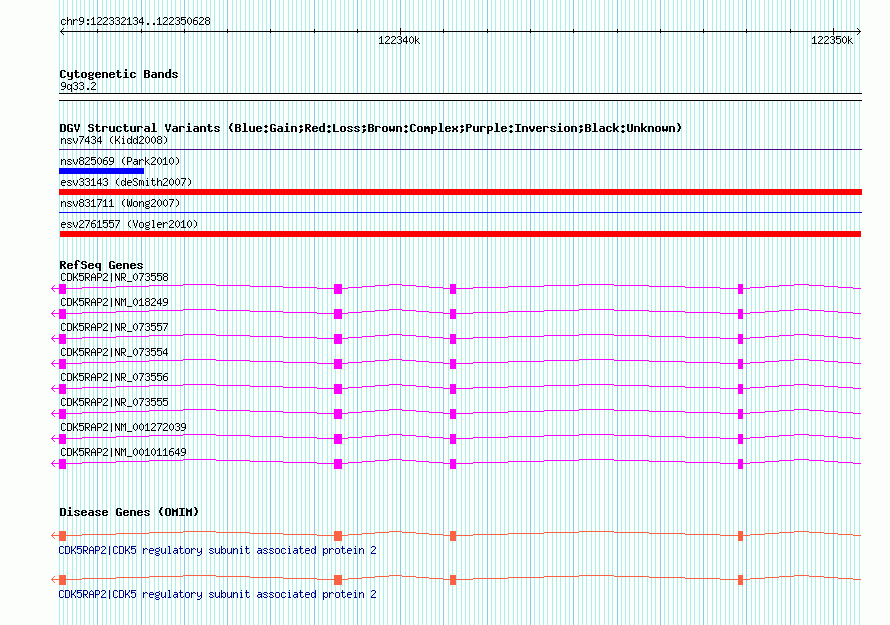Click the CDK5RAP2|NR_073557 transcript label
This screenshot has width=890, height=625.
(x=114, y=328)
